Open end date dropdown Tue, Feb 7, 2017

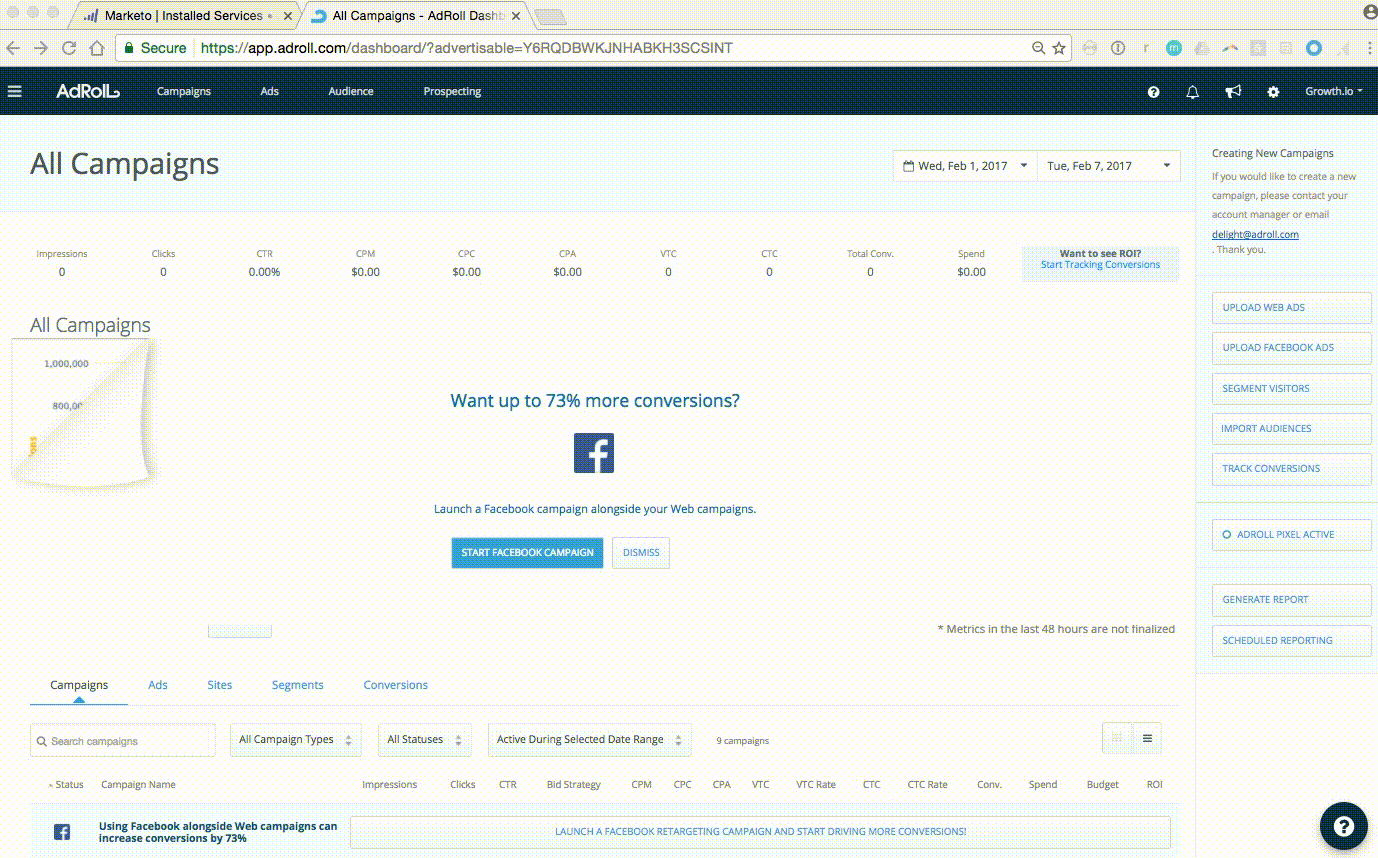pyautogui.click(x=1109, y=166)
